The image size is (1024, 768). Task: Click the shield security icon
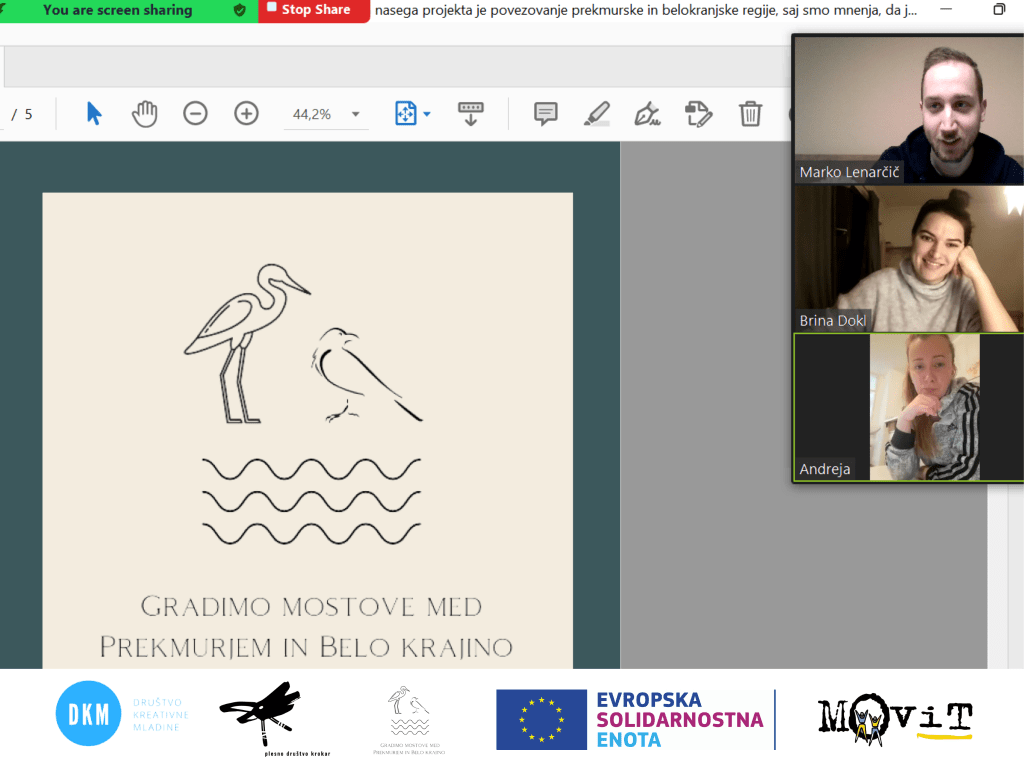coord(239,11)
